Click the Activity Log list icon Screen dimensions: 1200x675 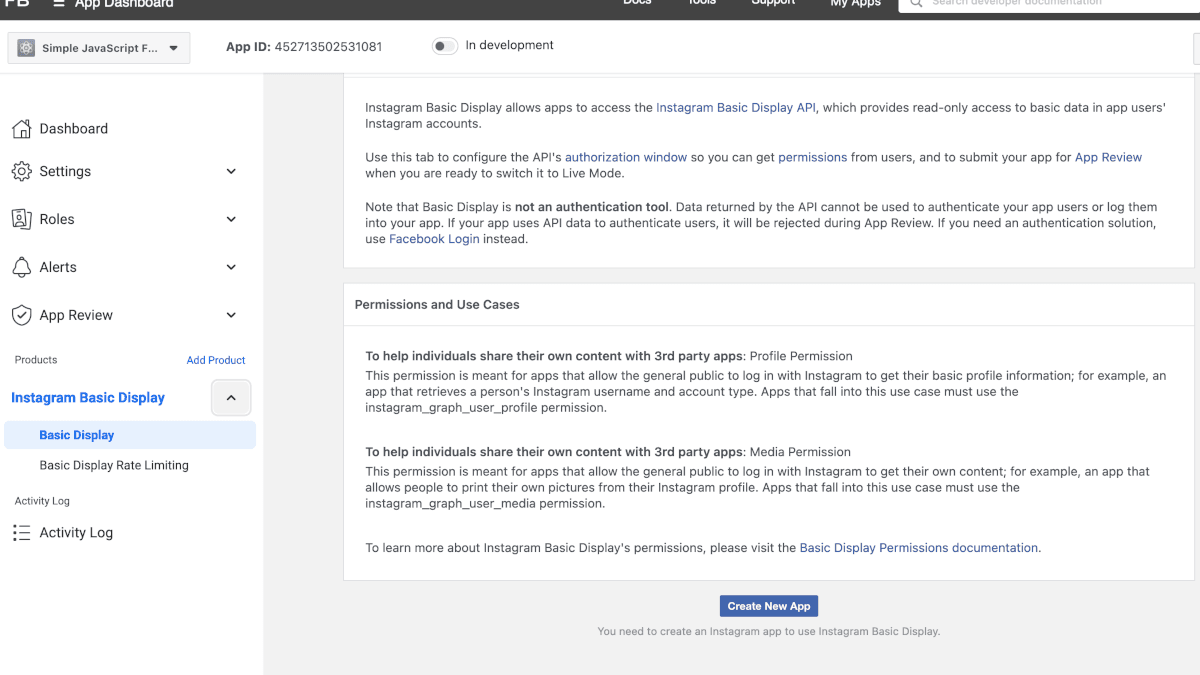tap(21, 533)
